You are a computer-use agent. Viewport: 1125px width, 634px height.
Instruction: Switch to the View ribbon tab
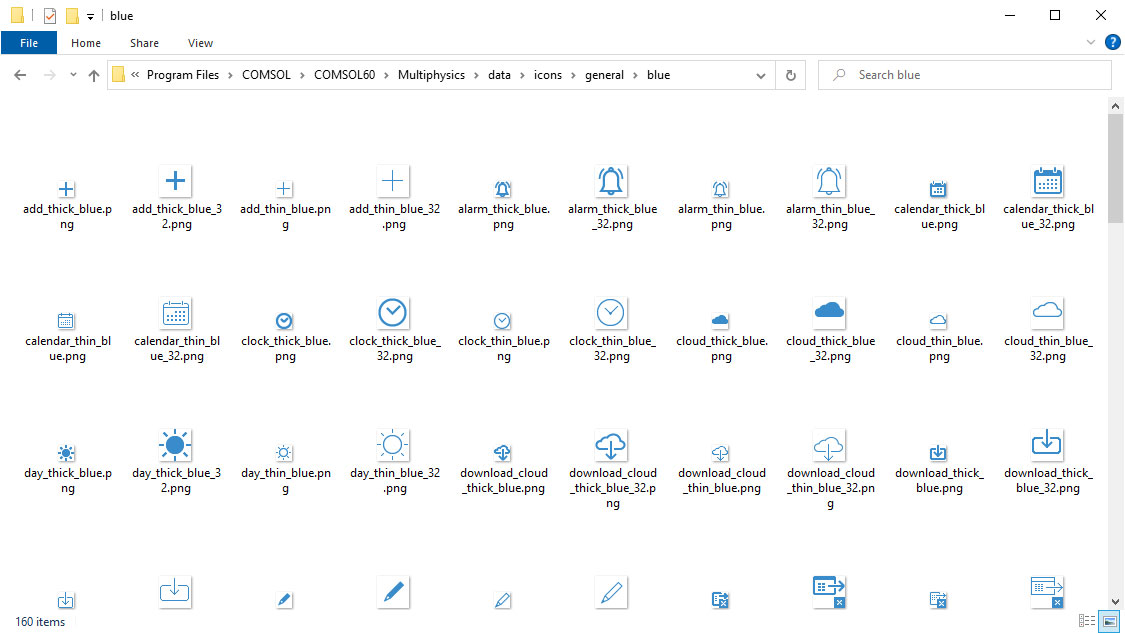coord(200,43)
